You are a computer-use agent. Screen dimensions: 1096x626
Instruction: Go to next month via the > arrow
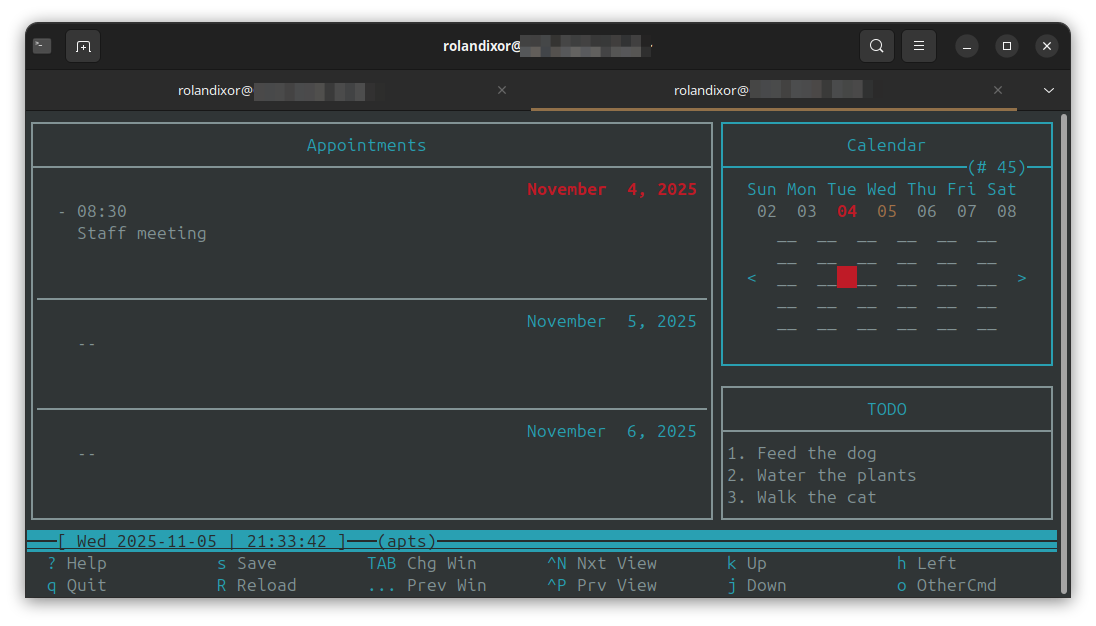[1022, 277]
